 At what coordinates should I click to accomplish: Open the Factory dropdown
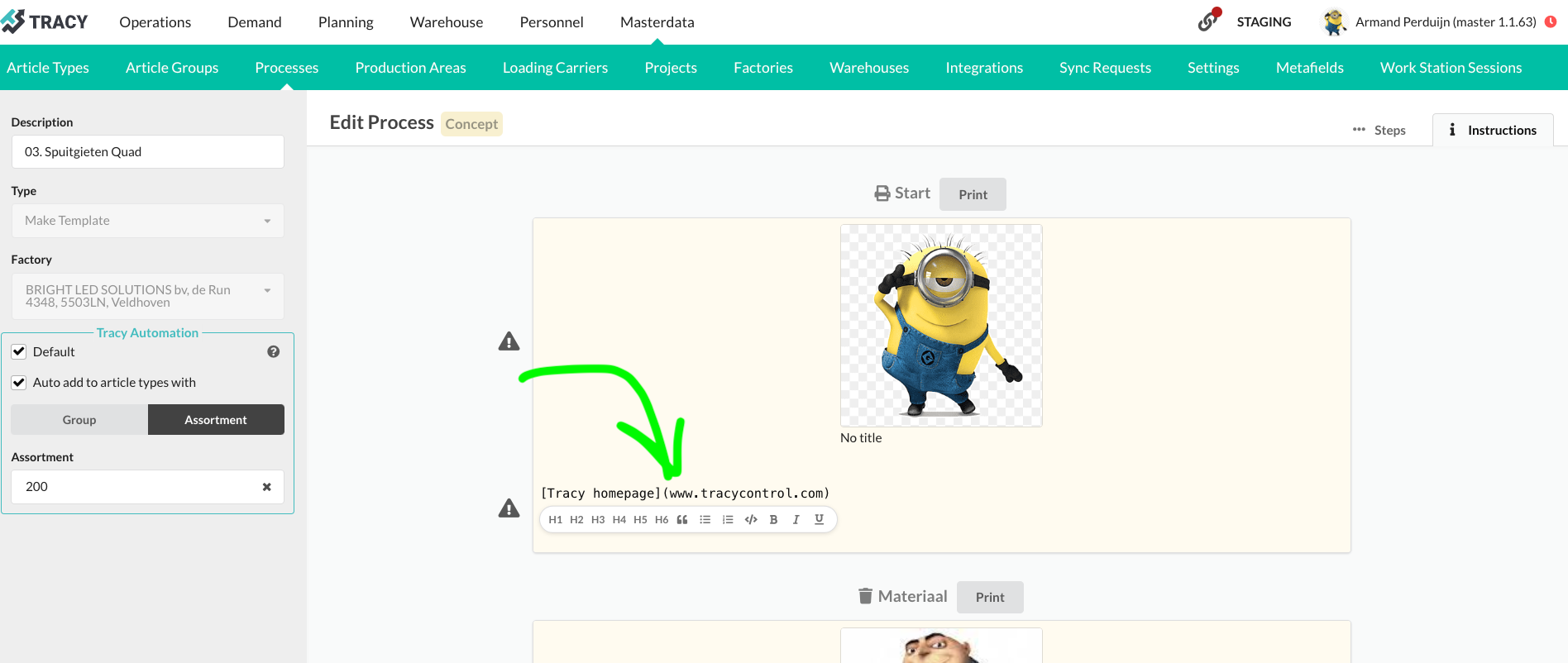click(148, 296)
